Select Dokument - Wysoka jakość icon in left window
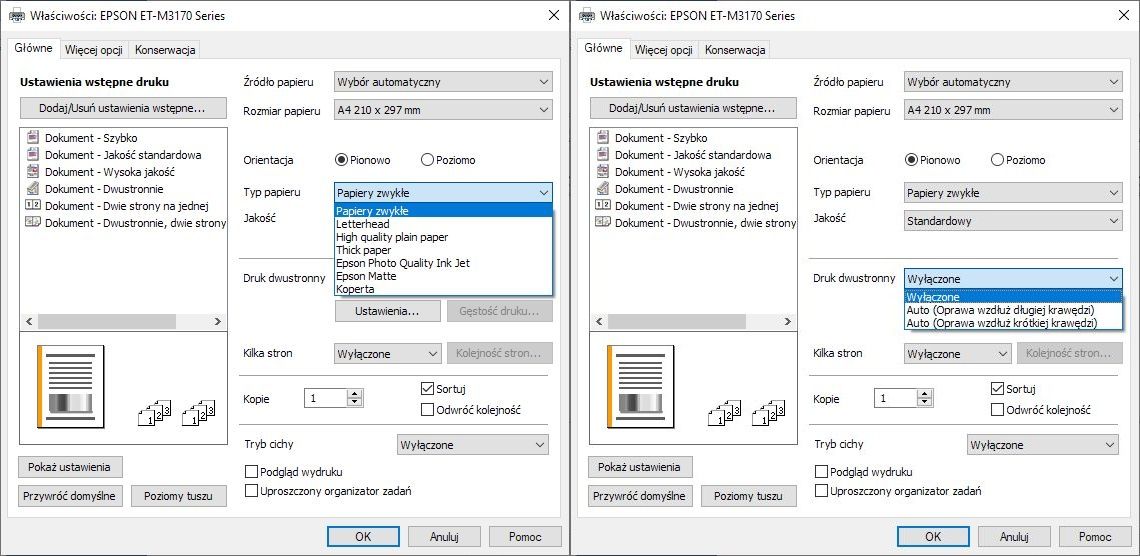1140x556 pixels. 33,172
